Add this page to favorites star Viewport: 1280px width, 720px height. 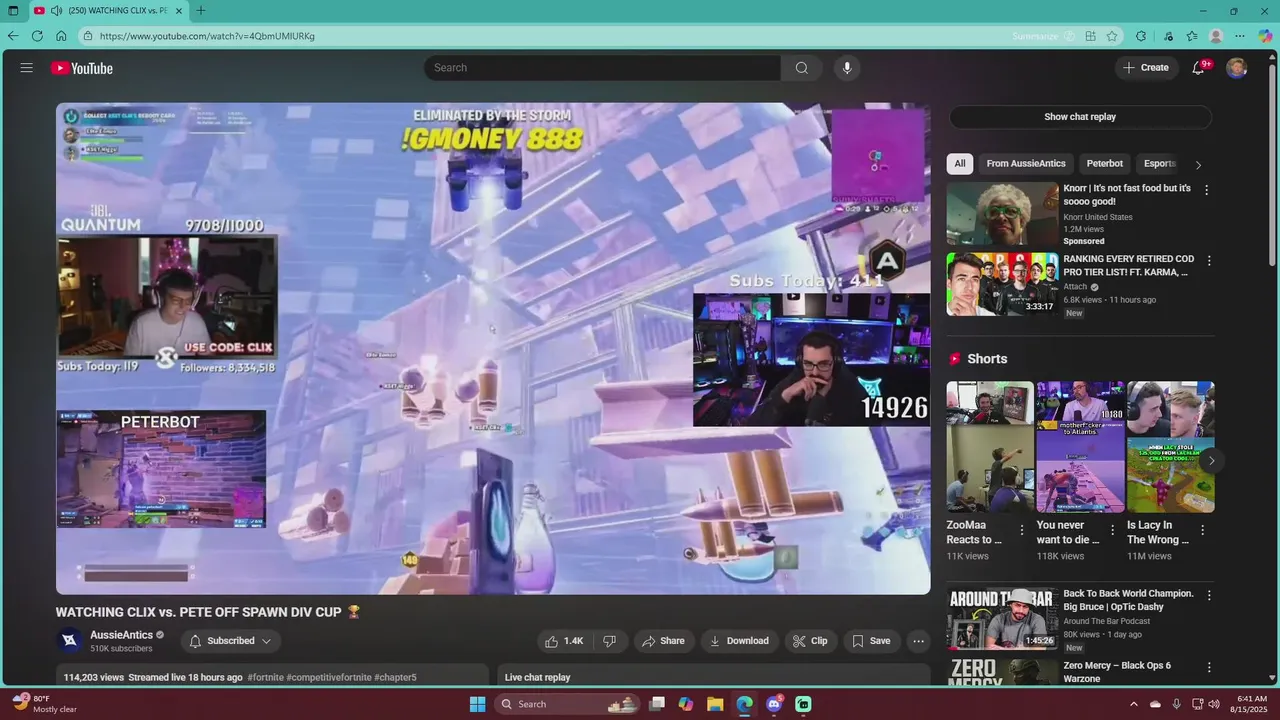1112,36
